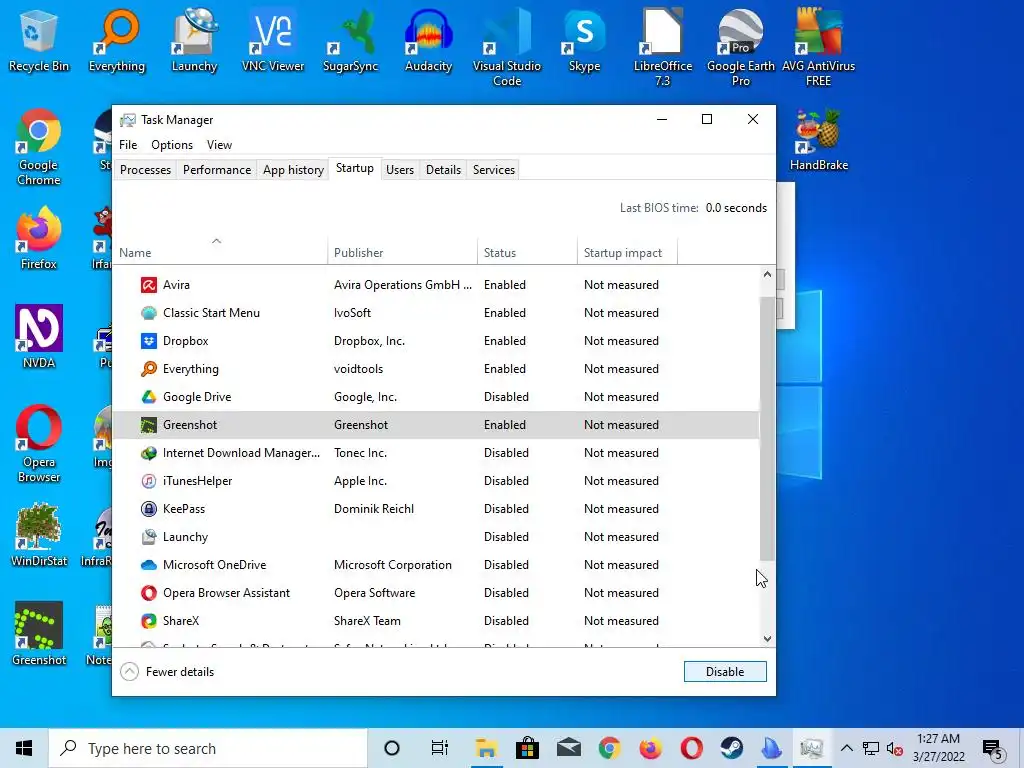
Task: Open Steam from the taskbar
Action: click(731, 748)
